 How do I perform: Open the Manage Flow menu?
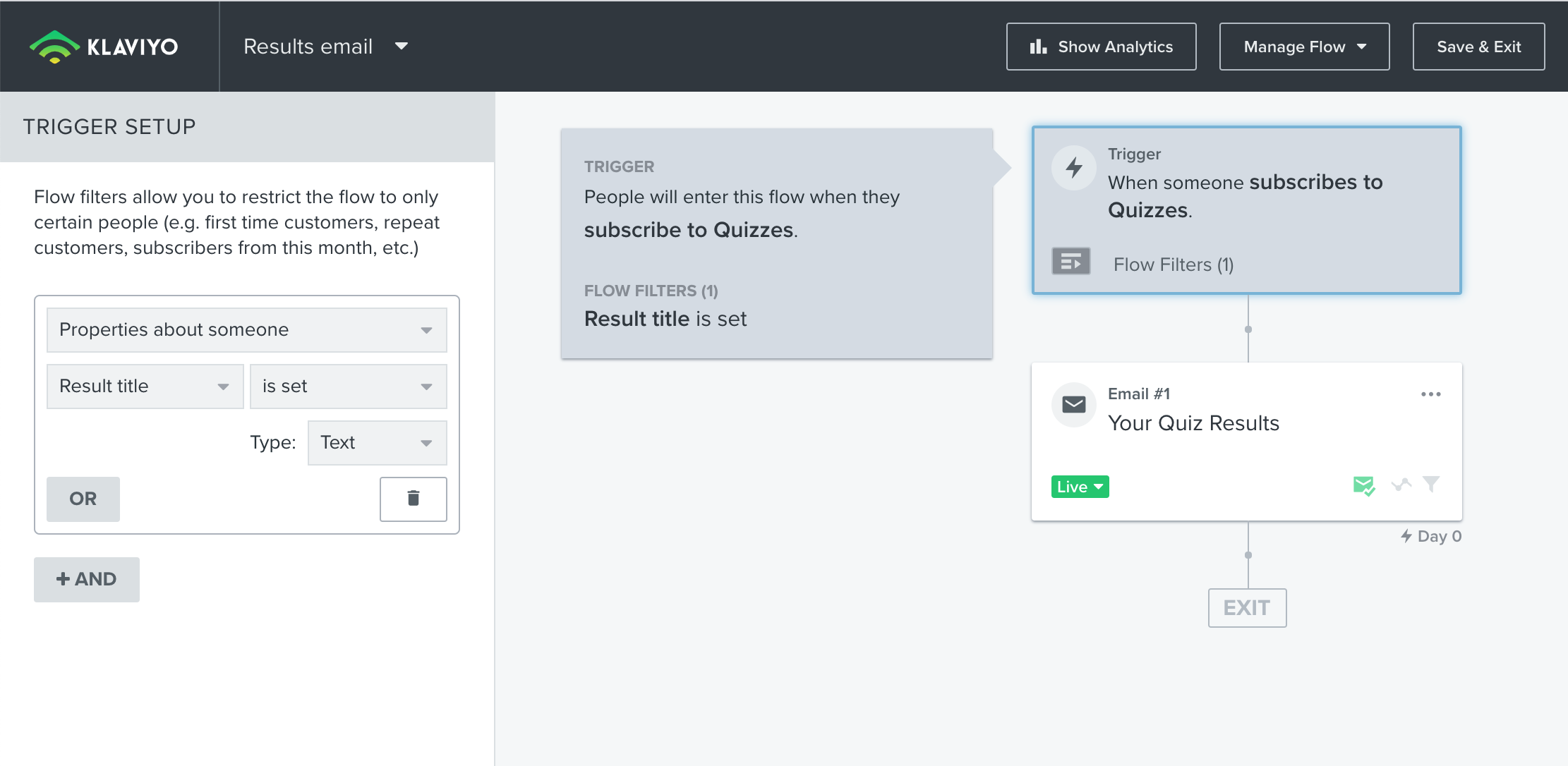tap(1304, 47)
